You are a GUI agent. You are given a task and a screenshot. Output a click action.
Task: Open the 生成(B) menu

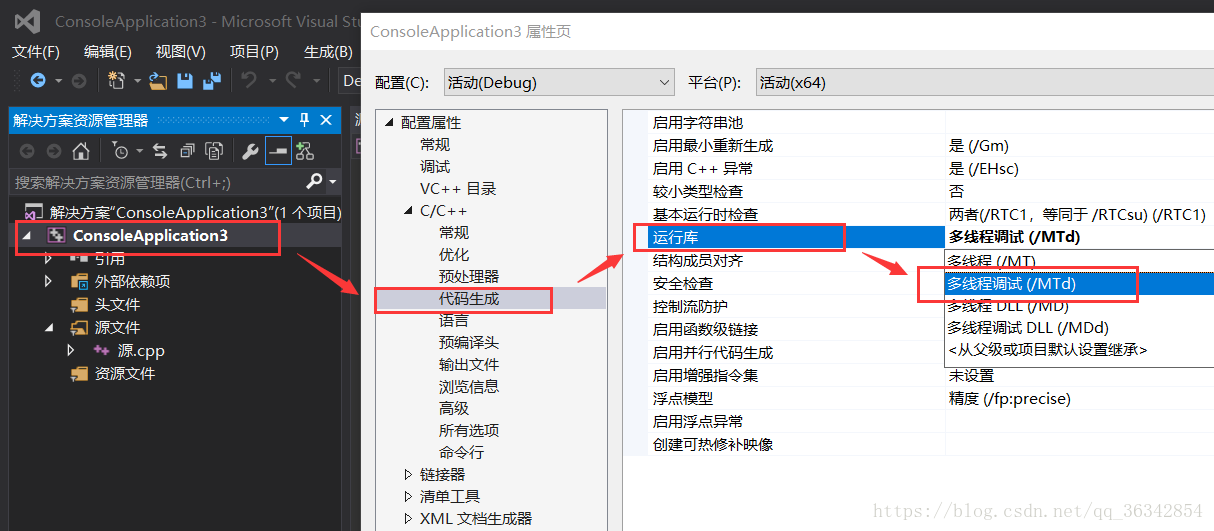(328, 52)
